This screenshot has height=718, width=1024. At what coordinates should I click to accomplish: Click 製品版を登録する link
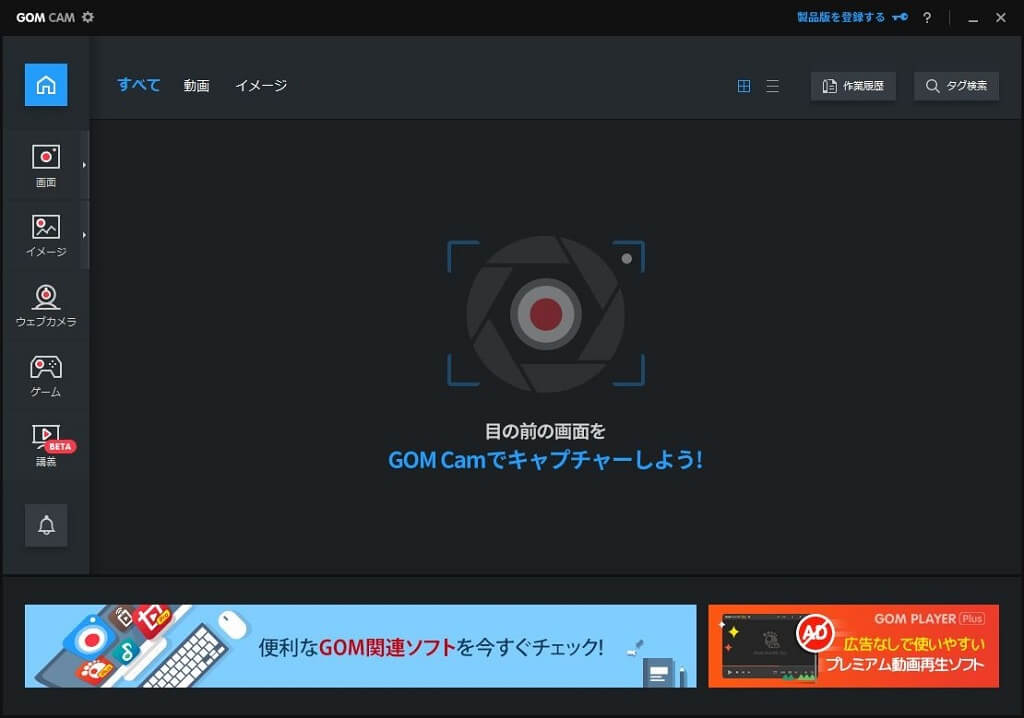[x=840, y=17]
